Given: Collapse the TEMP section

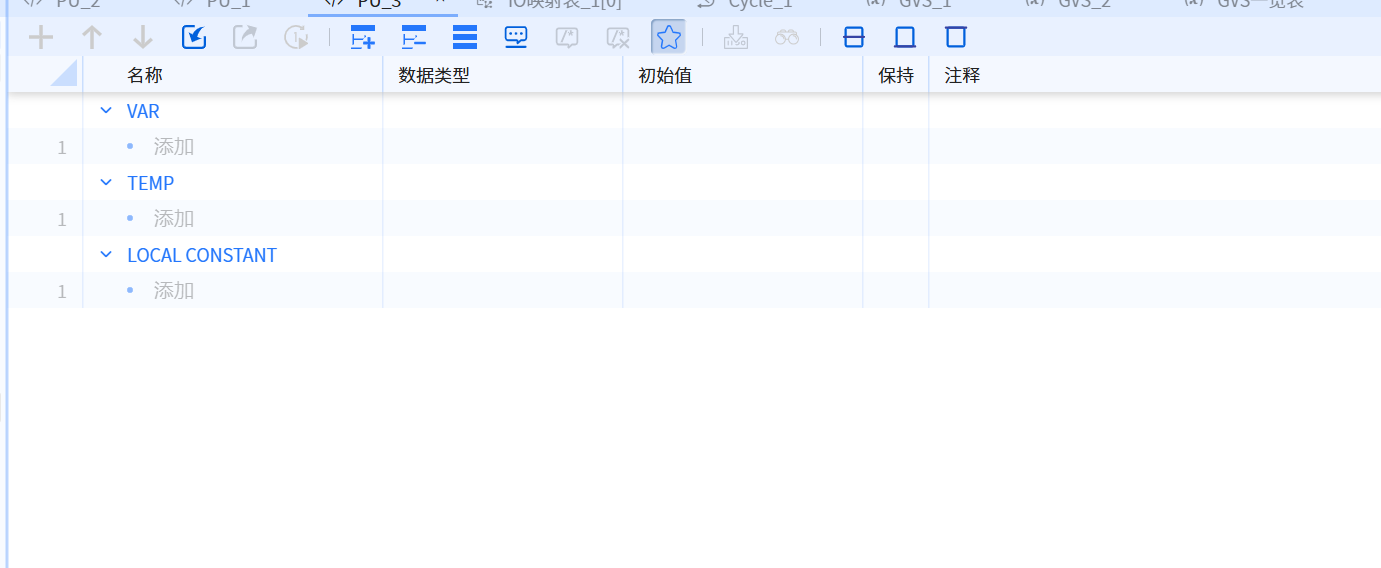Looking at the screenshot, I should (x=106, y=183).
